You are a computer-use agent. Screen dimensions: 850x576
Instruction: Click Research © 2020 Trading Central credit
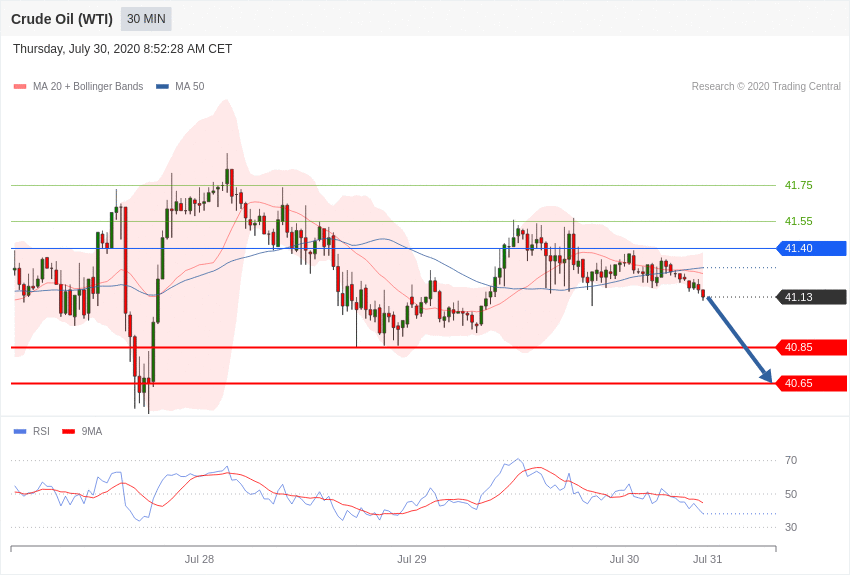click(766, 86)
